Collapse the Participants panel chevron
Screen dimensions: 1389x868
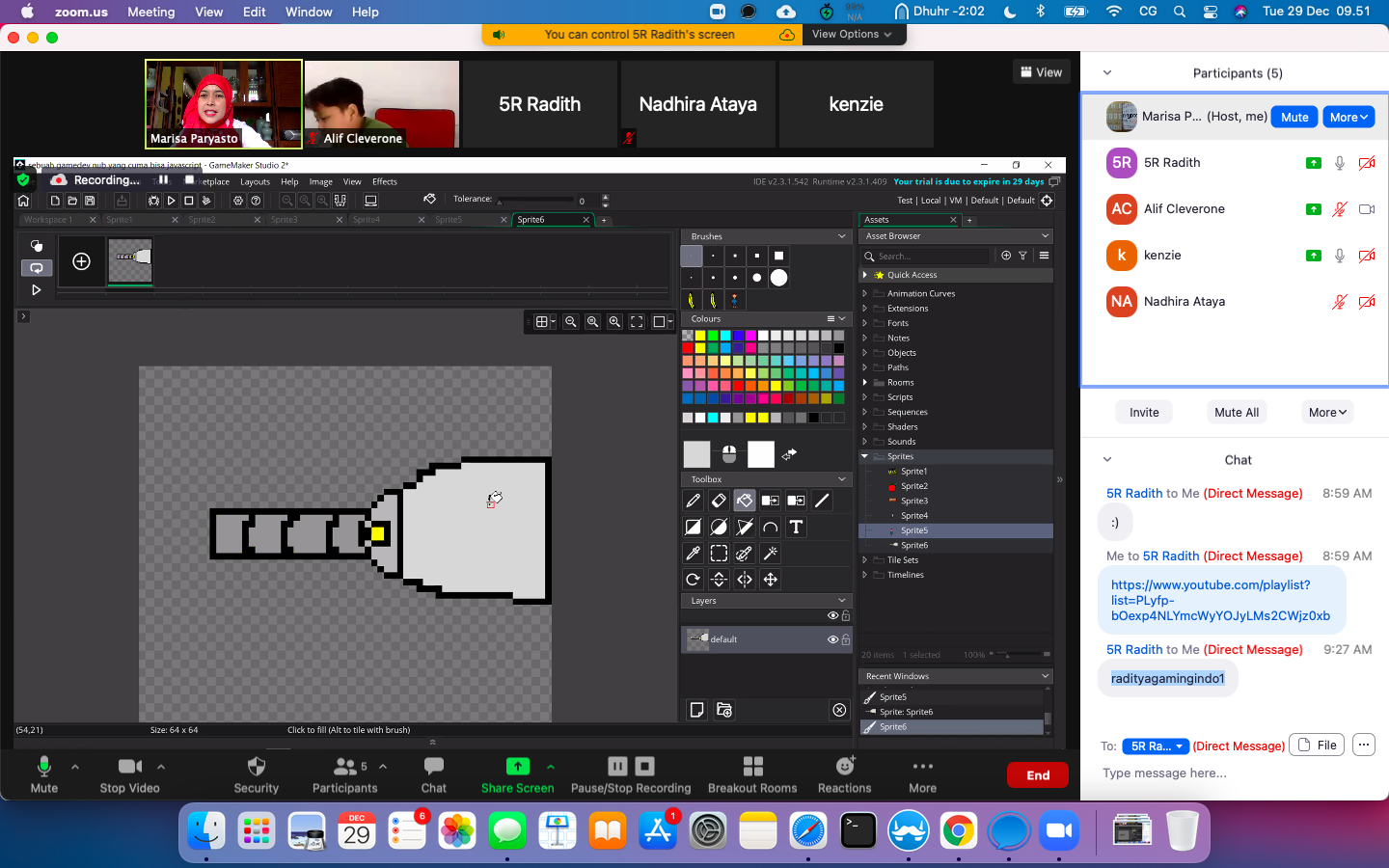(x=1107, y=73)
